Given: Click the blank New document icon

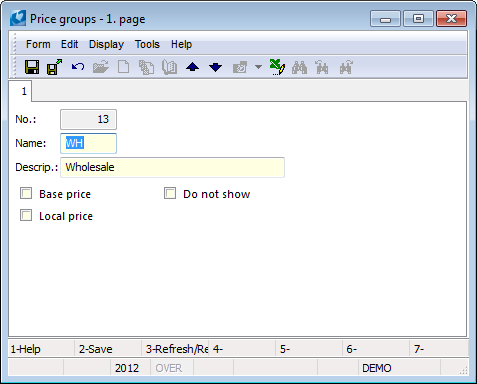Looking at the screenshot, I should click(124, 67).
